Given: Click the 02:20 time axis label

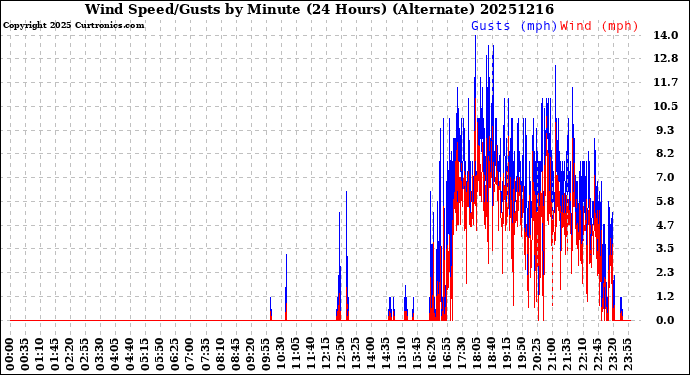Looking at the screenshot, I should [x=70, y=355].
